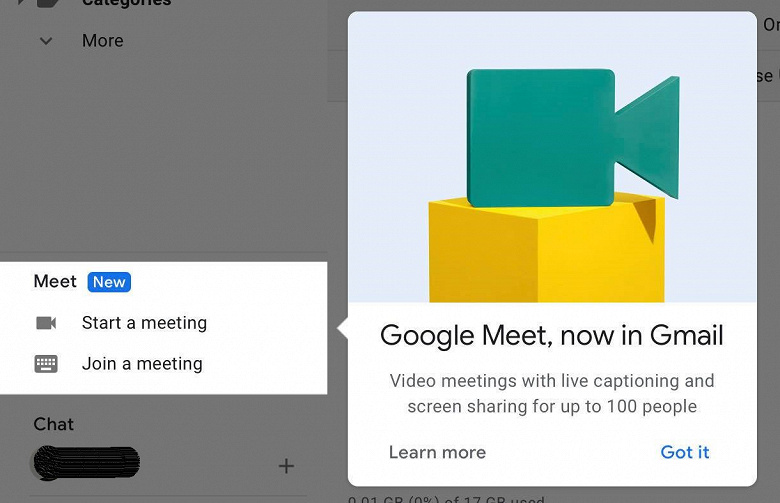780x503 pixels.
Task: Open the Learn more link
Action: [437, 452]
